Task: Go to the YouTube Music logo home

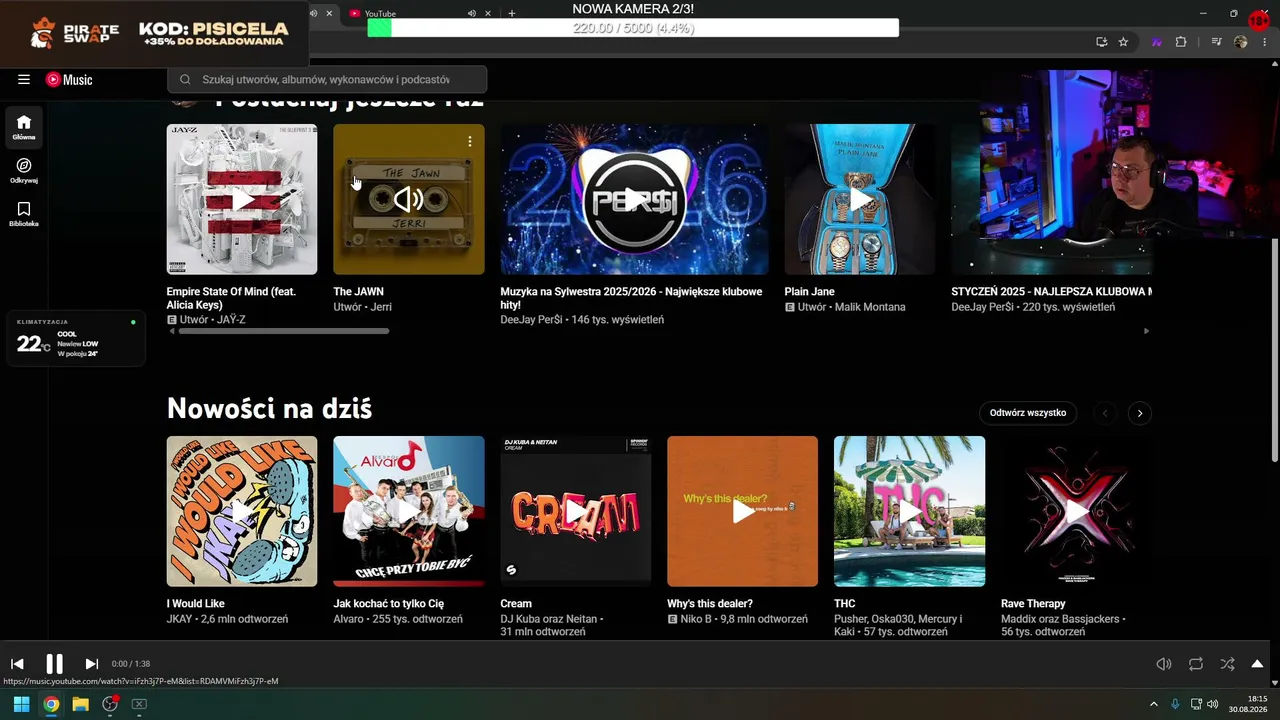Action: click(69, 80)
